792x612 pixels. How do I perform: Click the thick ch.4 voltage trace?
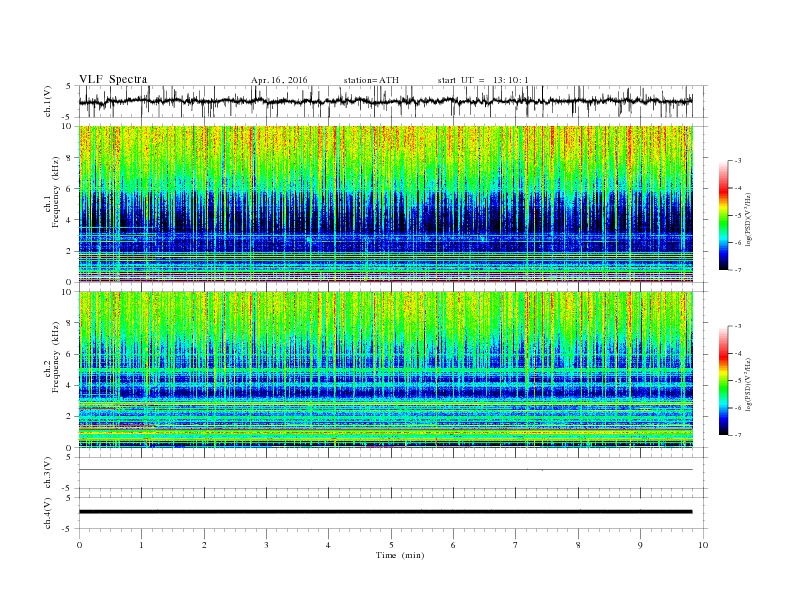click(x=386, y=512)
